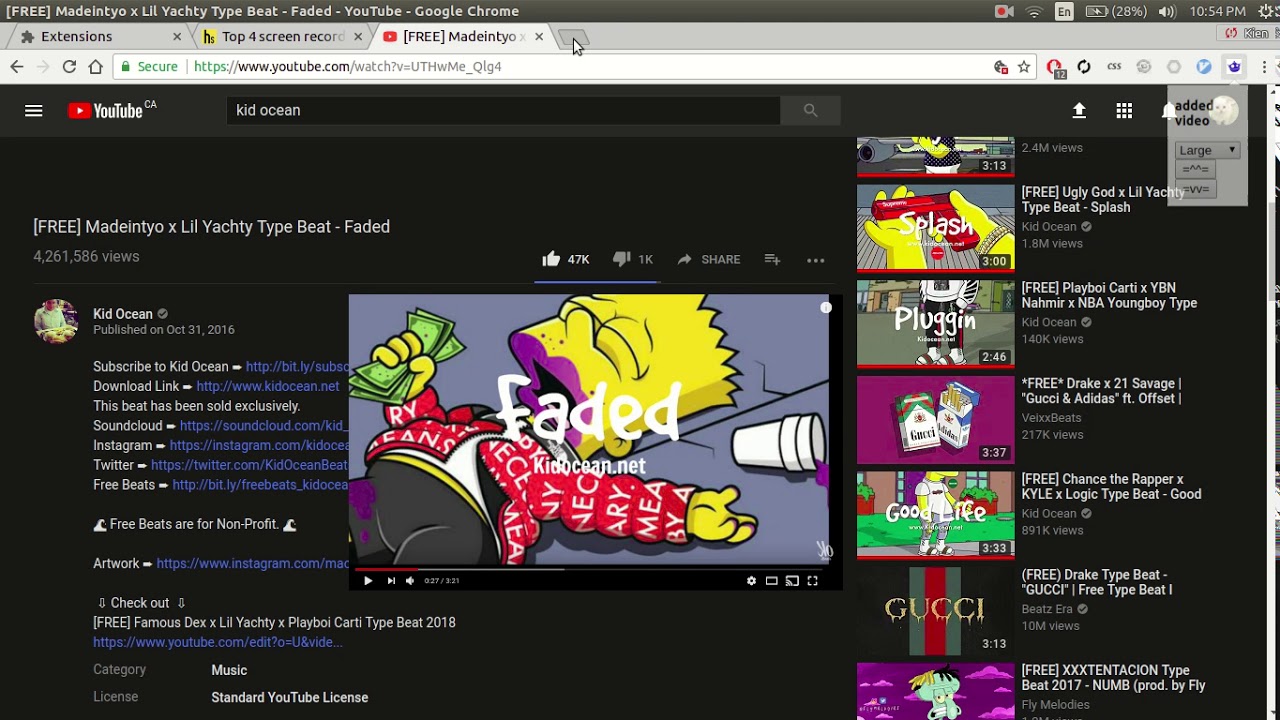Open video player settings gear

click(751, 580)
